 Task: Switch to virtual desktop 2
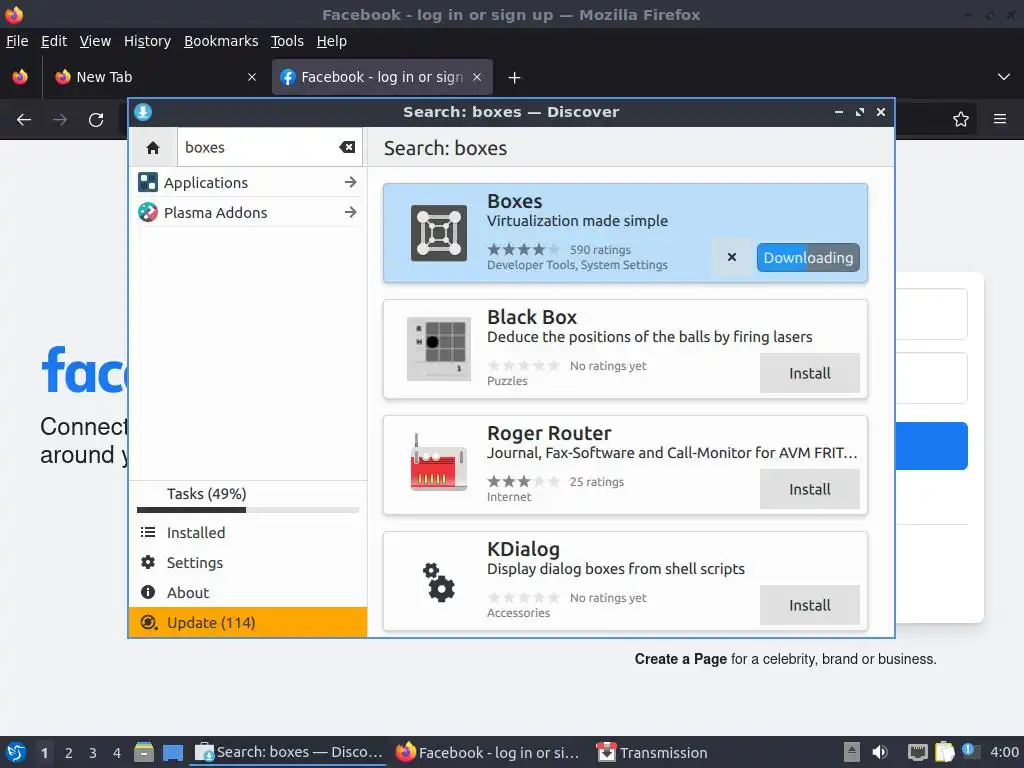[x=69, y=753]
